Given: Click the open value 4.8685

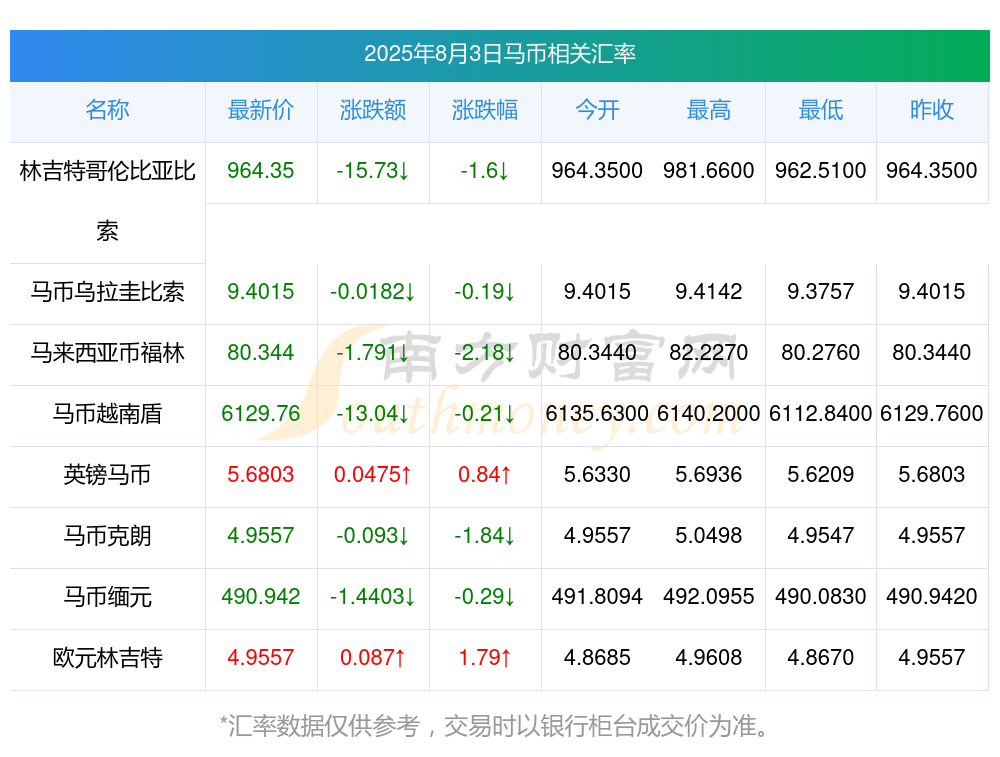Looking at the screenshot, I should (x=597, y=658).
